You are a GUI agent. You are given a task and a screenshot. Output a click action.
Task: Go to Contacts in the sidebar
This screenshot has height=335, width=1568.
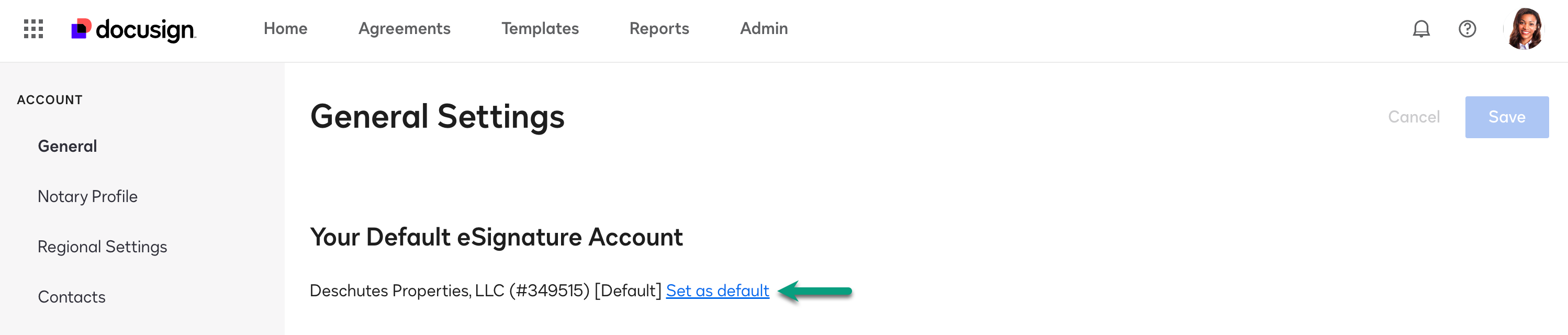[x=72, y=297]
